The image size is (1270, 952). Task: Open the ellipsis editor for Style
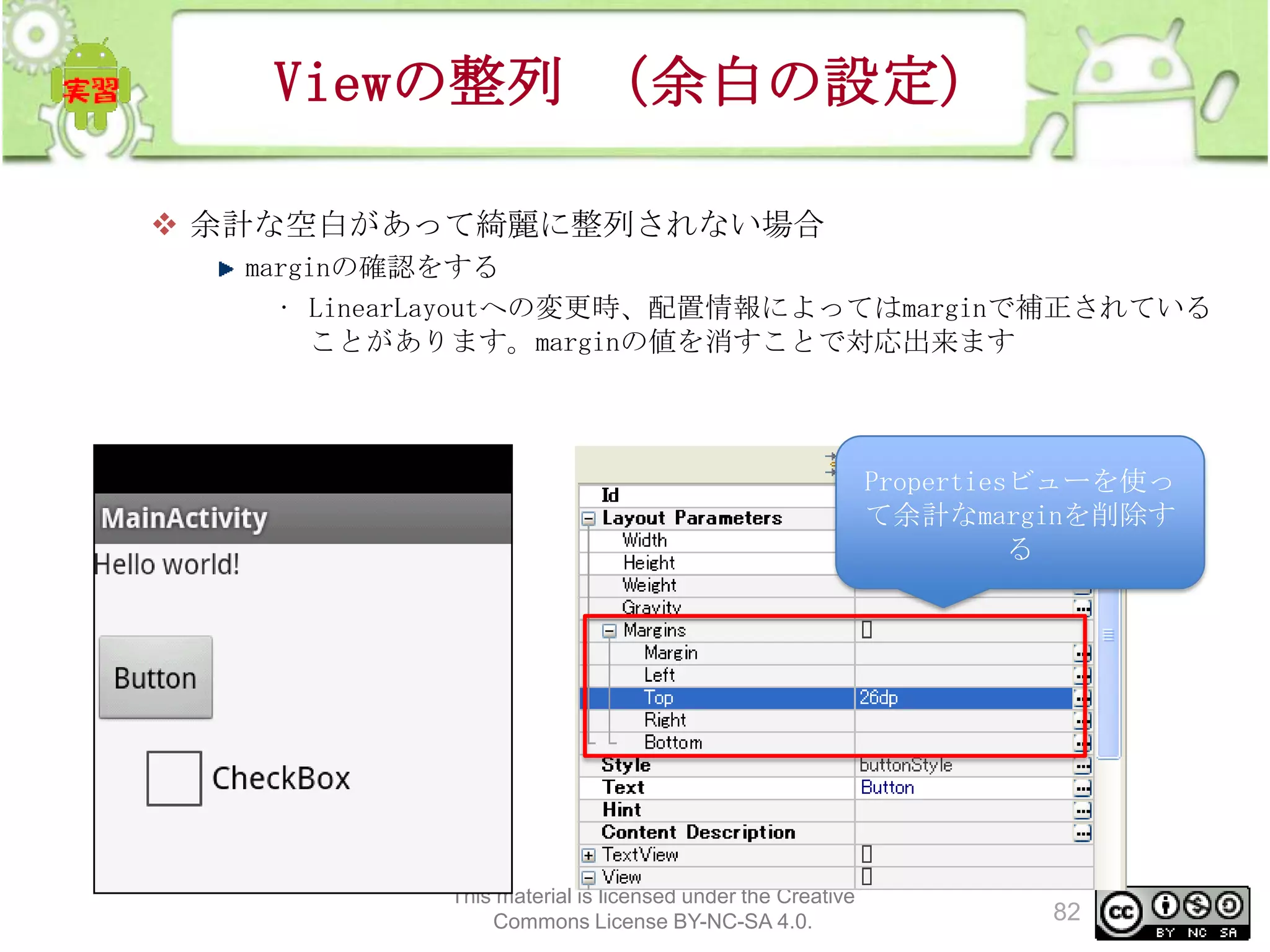click(1083, 766)
